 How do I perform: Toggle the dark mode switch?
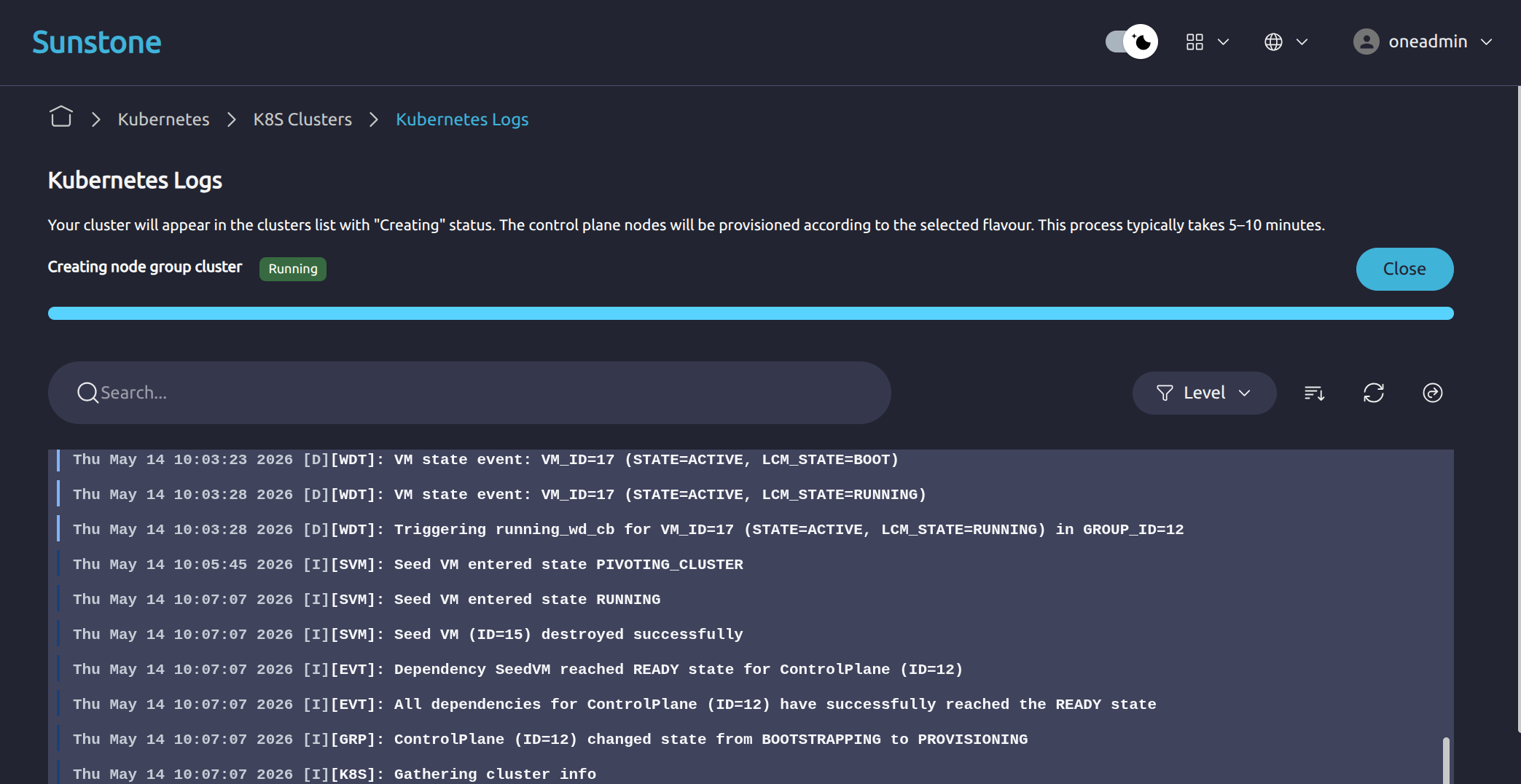pyautogui.click(x=1131, y=42)
